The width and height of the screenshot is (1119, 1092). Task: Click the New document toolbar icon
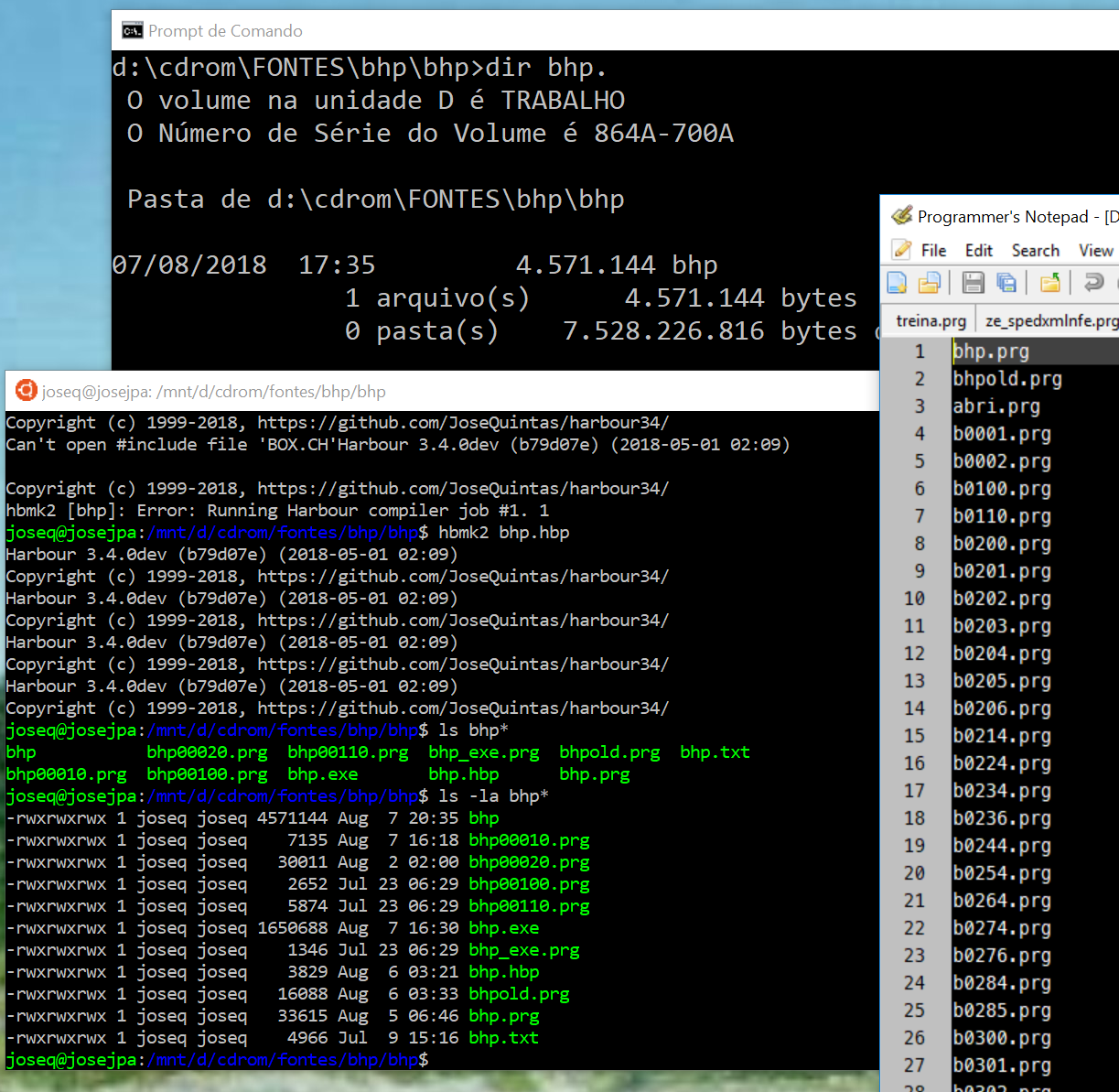(x=898, y=283)
